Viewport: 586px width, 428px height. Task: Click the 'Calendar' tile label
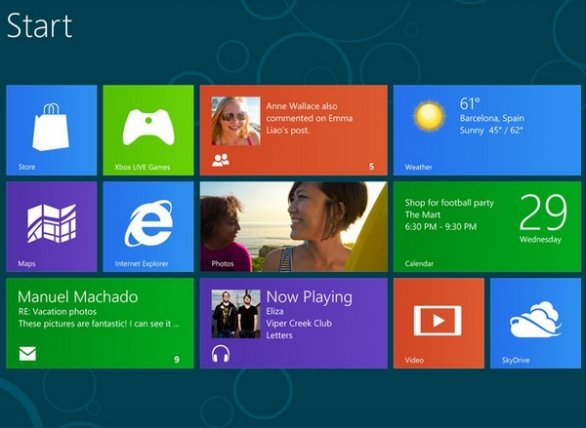(419, 264)
